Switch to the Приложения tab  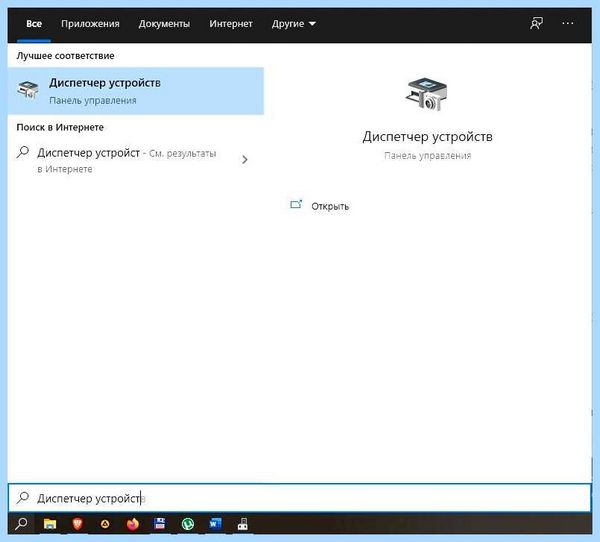point(90,24)
